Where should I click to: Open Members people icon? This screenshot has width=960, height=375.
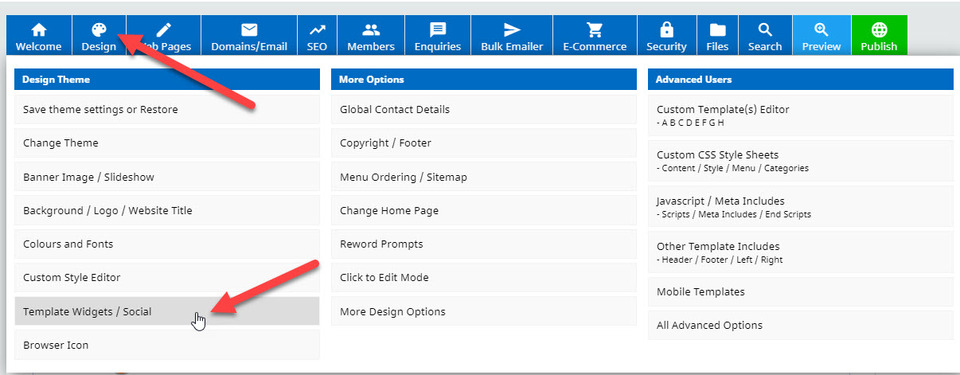(371, 29)
